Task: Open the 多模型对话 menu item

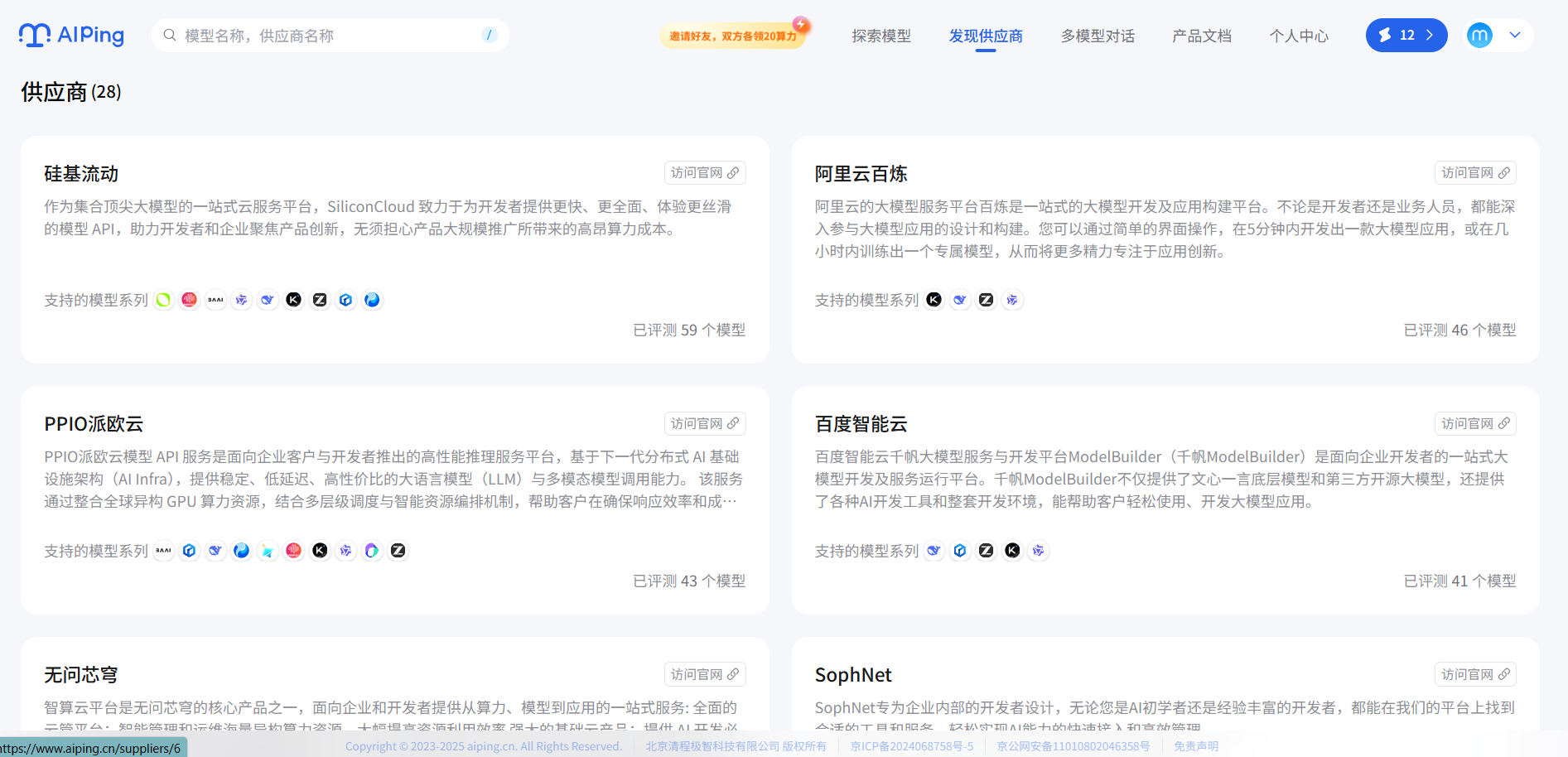Action: click(x=1098, y=36)
